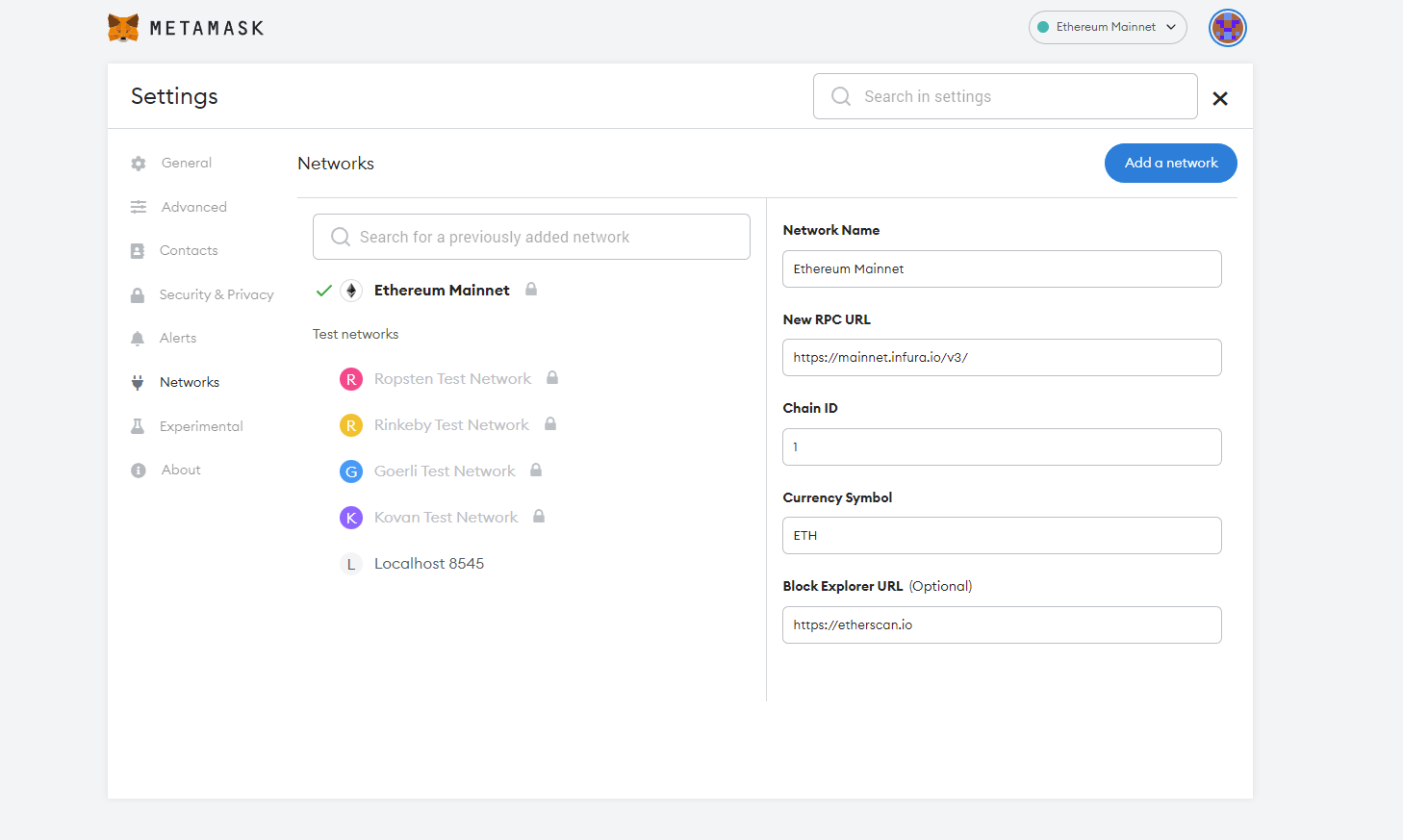Open the Advanced settings tab

(194, 207)
